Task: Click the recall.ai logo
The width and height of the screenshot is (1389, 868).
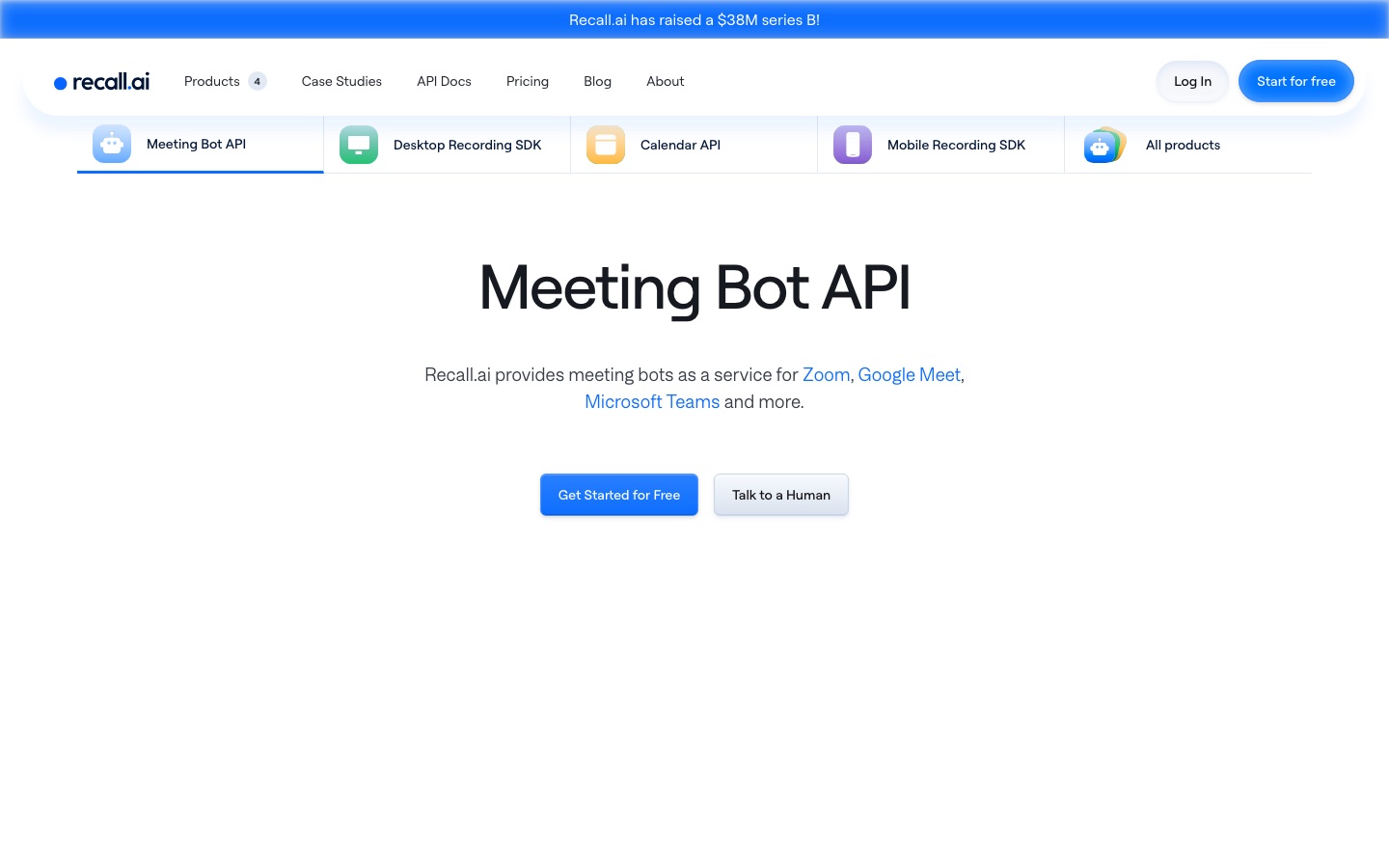Action: (101, 82)
